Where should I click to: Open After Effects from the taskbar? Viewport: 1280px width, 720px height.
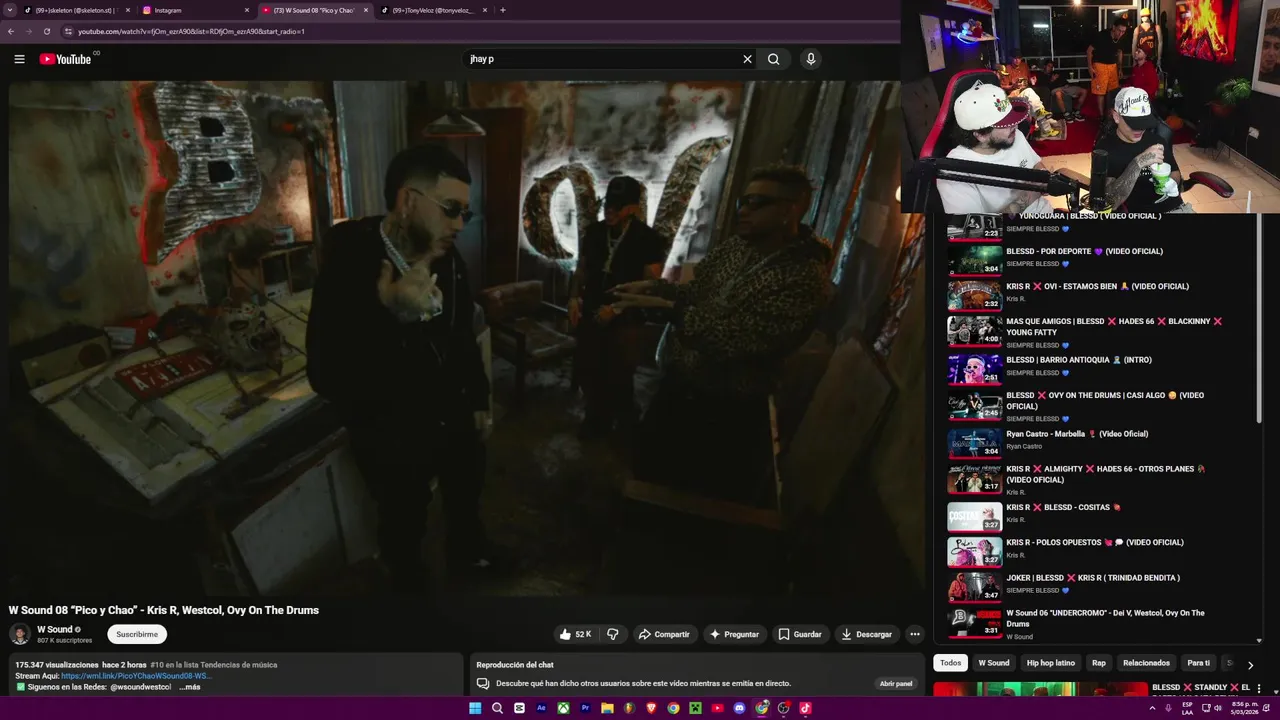coord(541,708)
